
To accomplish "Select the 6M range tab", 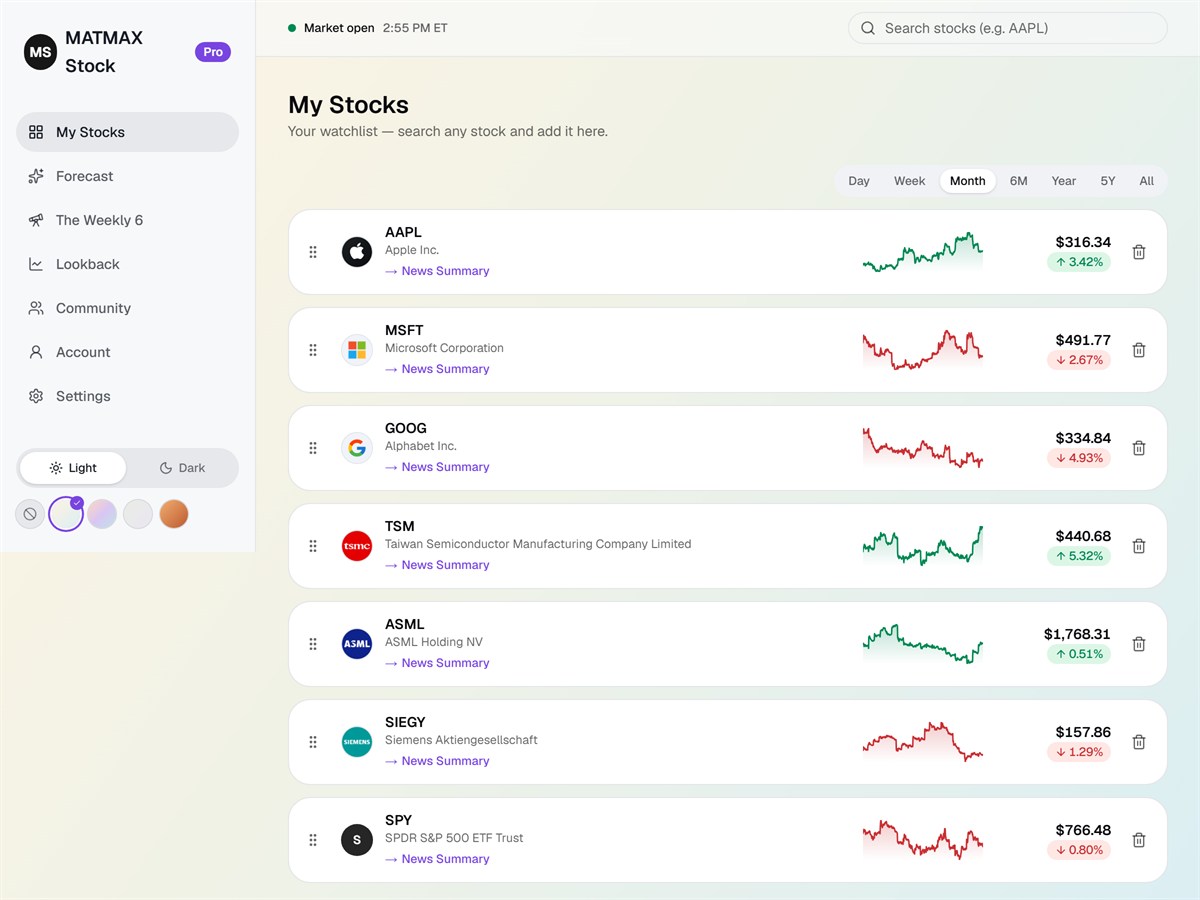I will (1018, 181).
